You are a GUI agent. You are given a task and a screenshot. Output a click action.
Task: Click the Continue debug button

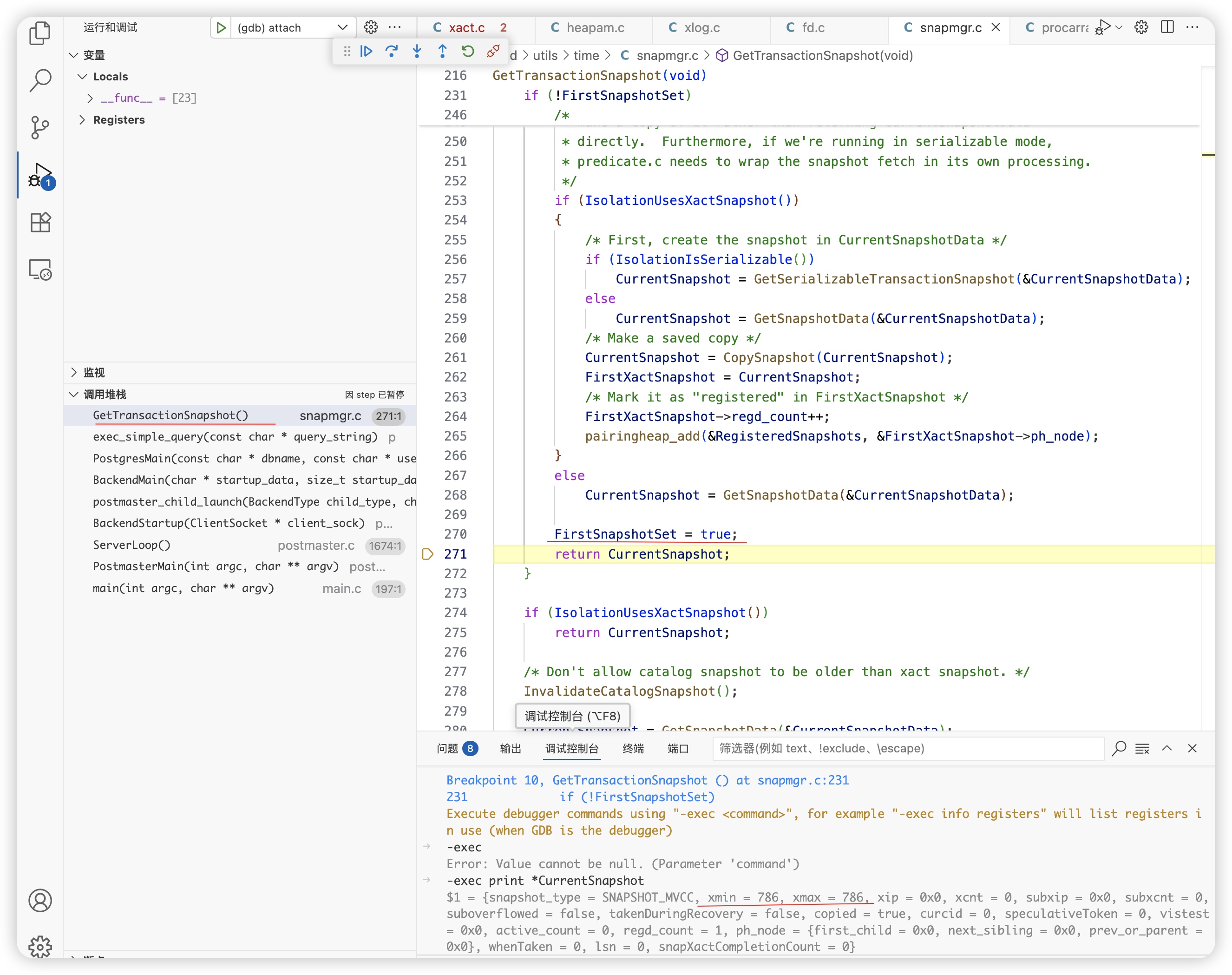tap(367, 52)
